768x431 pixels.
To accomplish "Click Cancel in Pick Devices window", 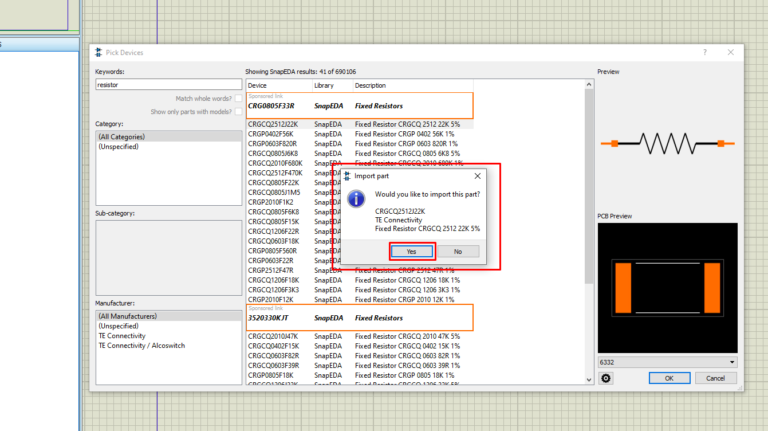I will click(x=715, y=378).
